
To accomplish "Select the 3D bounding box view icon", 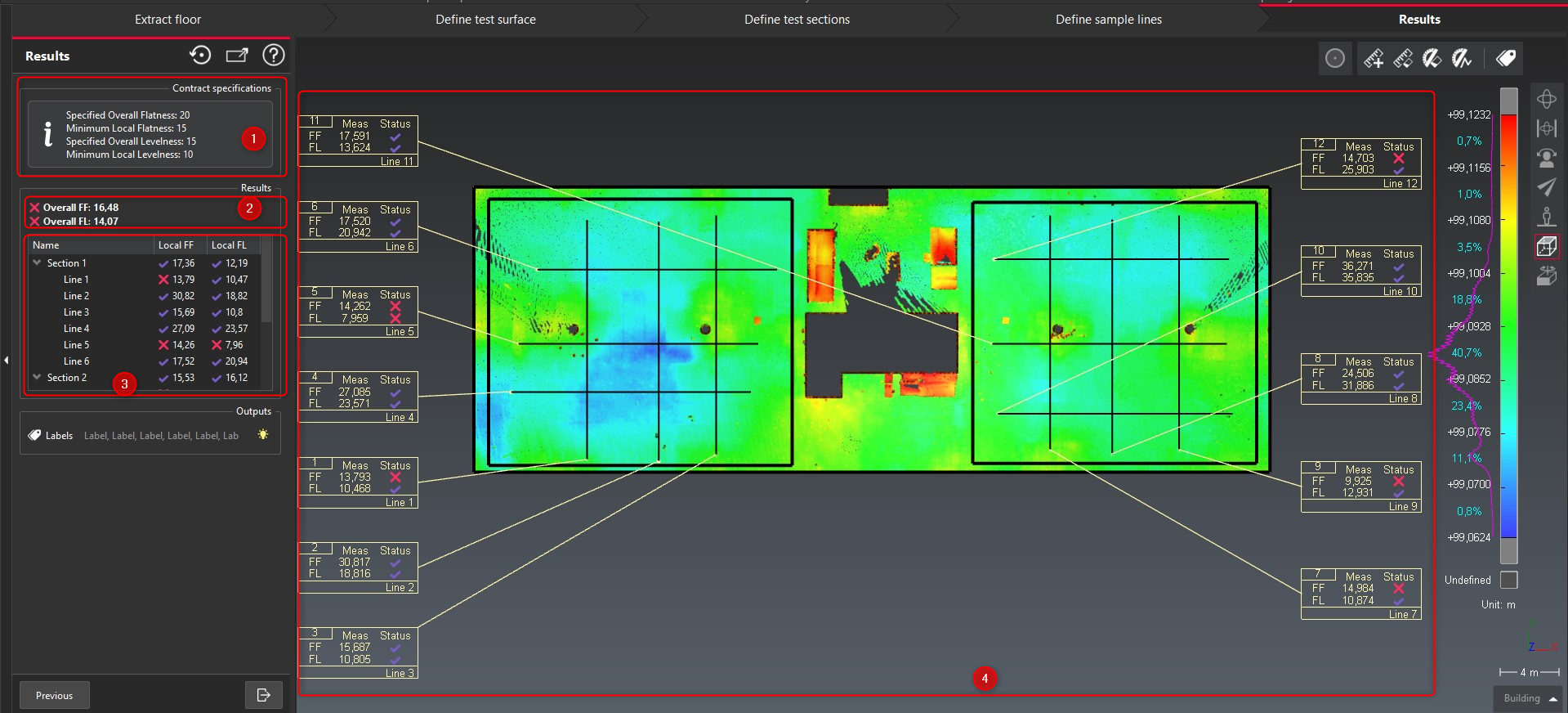I will [x=1546, y=246].
